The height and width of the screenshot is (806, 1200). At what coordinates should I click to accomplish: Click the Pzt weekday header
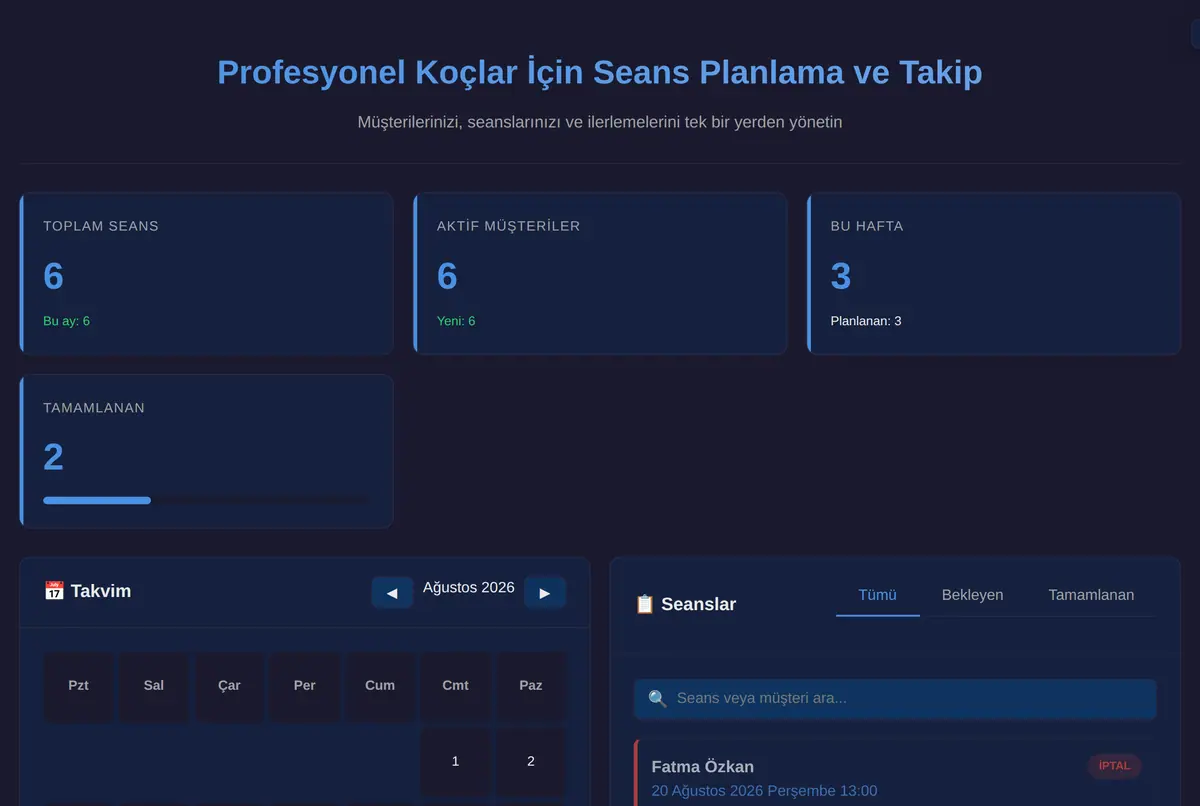click(x=78, y=686)
